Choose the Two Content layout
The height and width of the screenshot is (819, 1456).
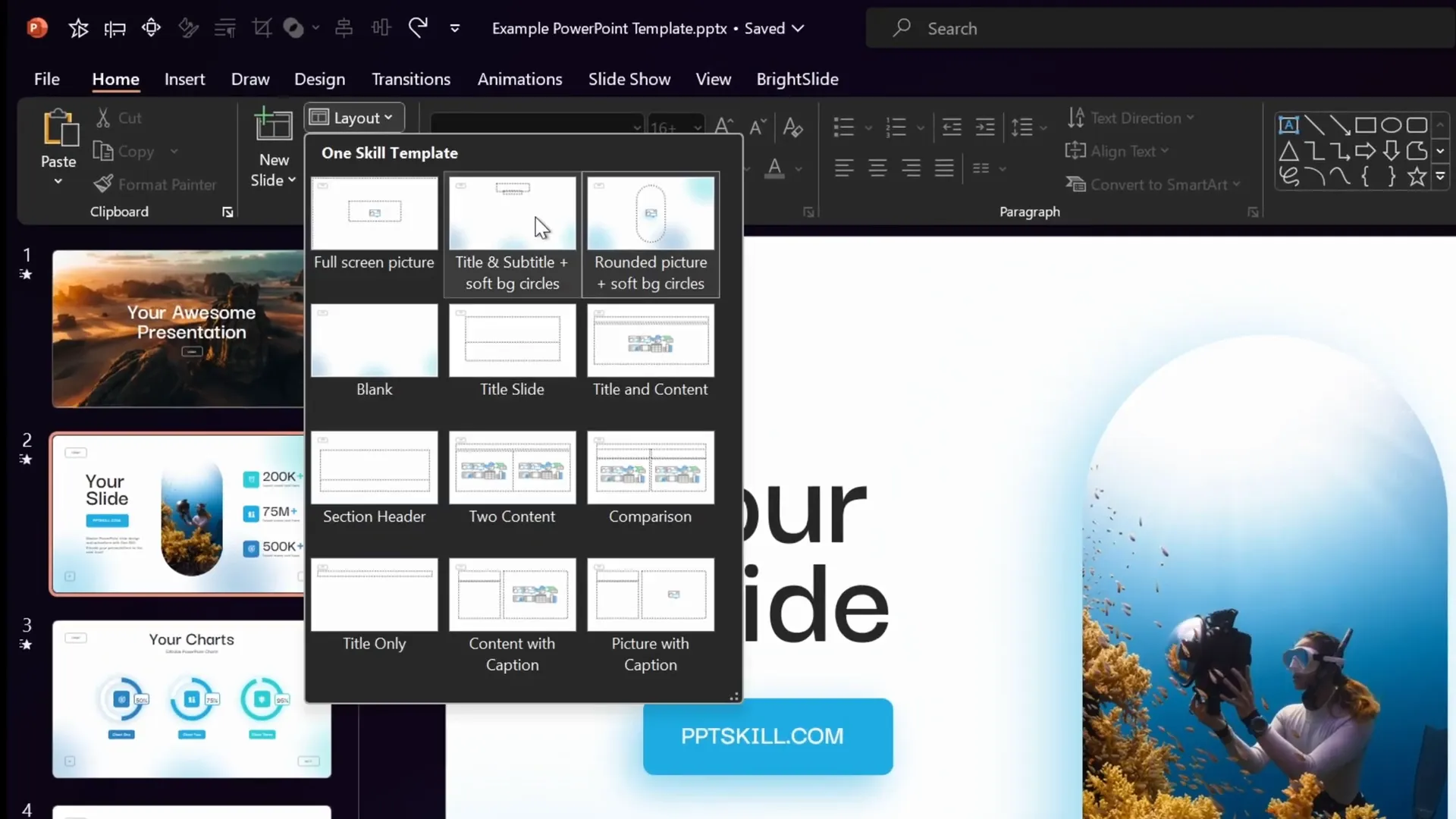tap(512, 479)
